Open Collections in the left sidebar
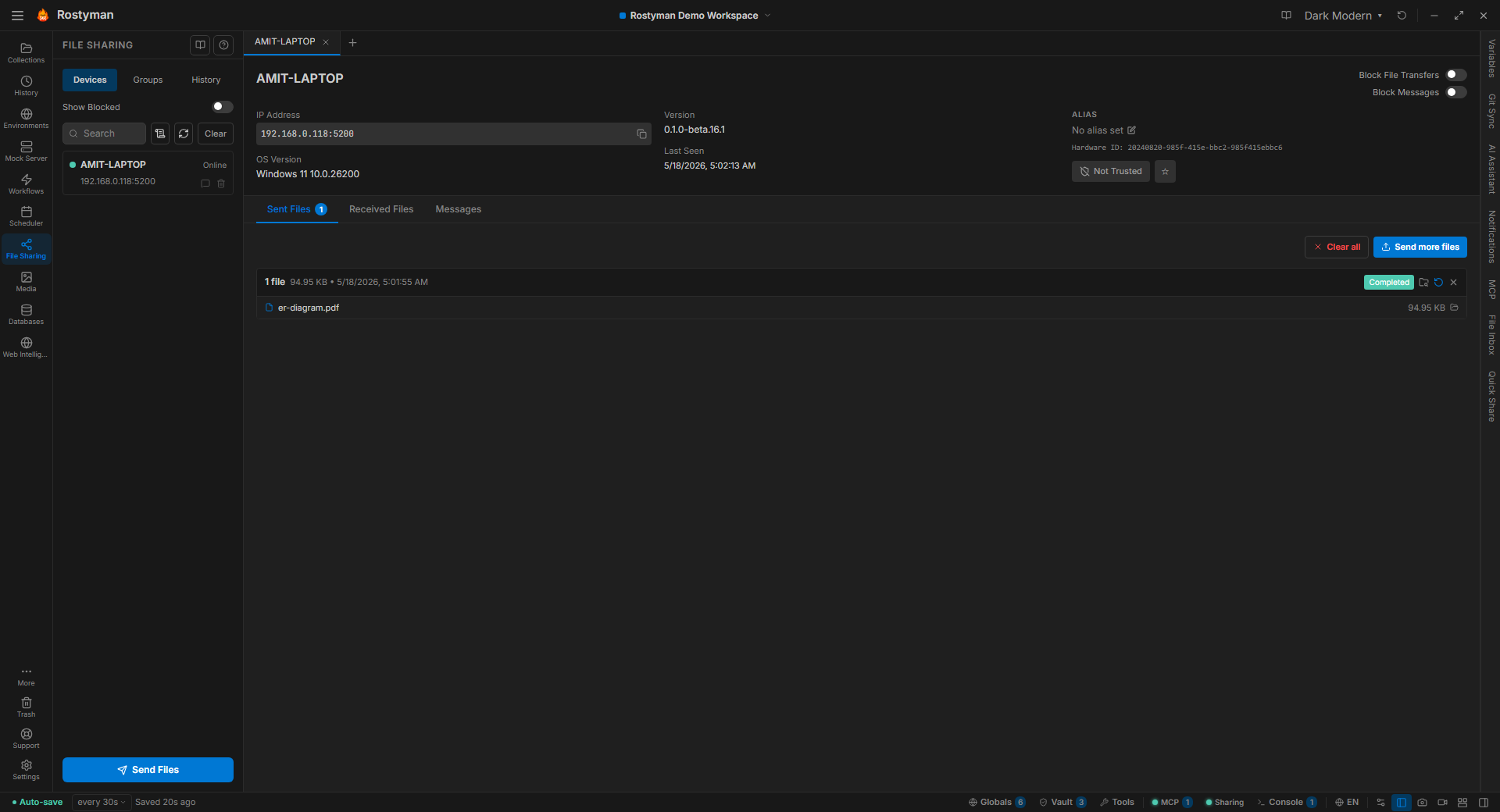 click(26, 52)
